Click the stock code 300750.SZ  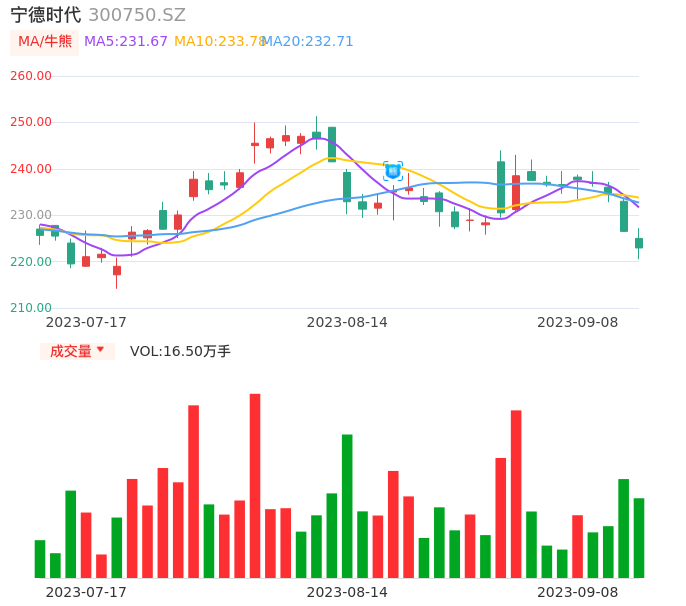137,15
